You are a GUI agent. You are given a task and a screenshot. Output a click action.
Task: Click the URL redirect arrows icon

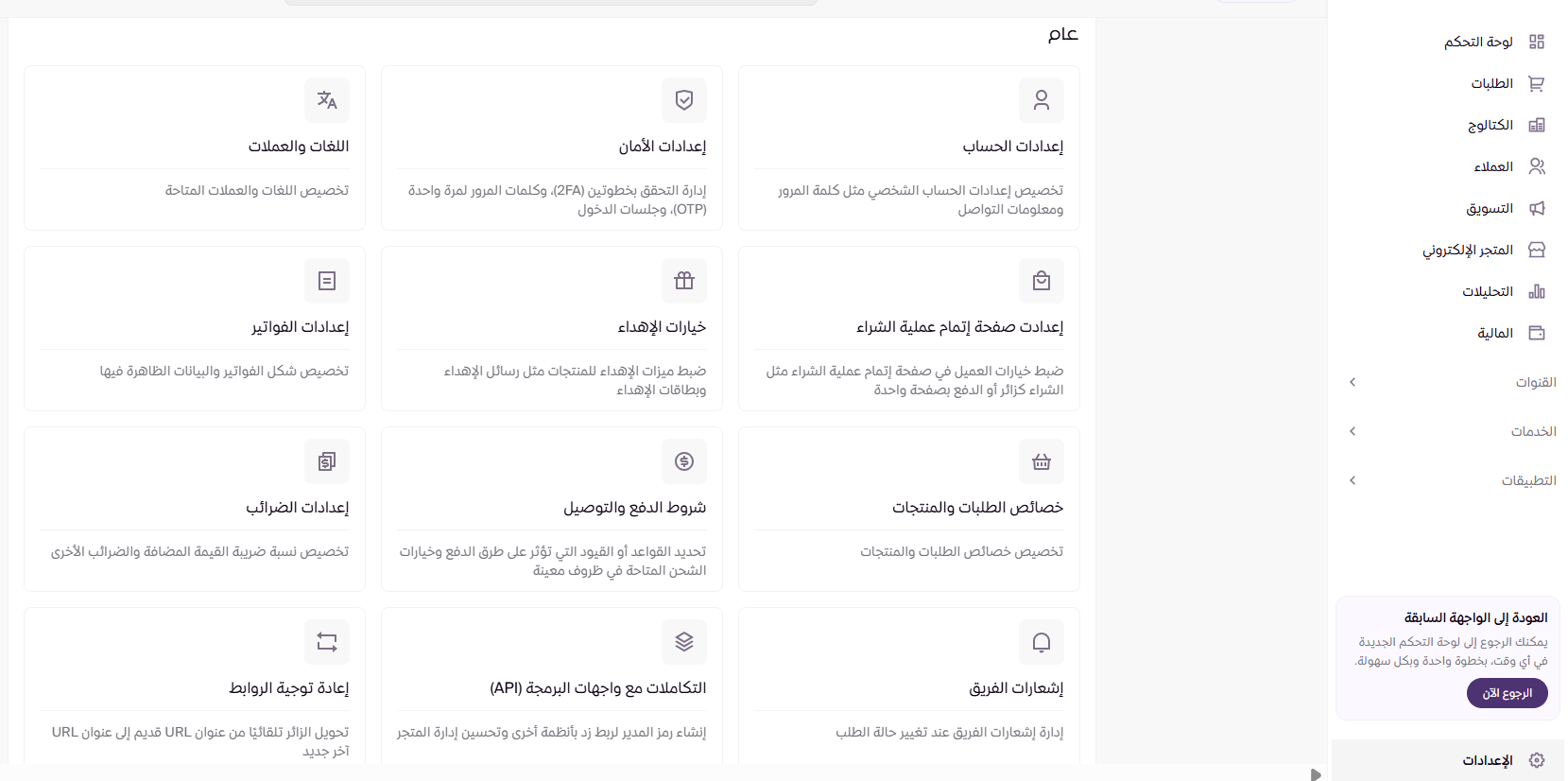pyautogui.click(x=327, y=642)
